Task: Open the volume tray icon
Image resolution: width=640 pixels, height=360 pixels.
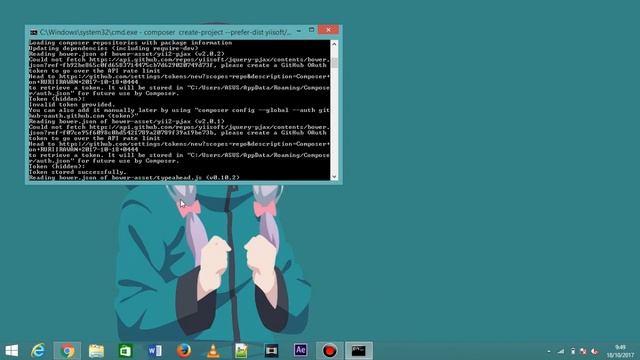Action: click(595, 351)
